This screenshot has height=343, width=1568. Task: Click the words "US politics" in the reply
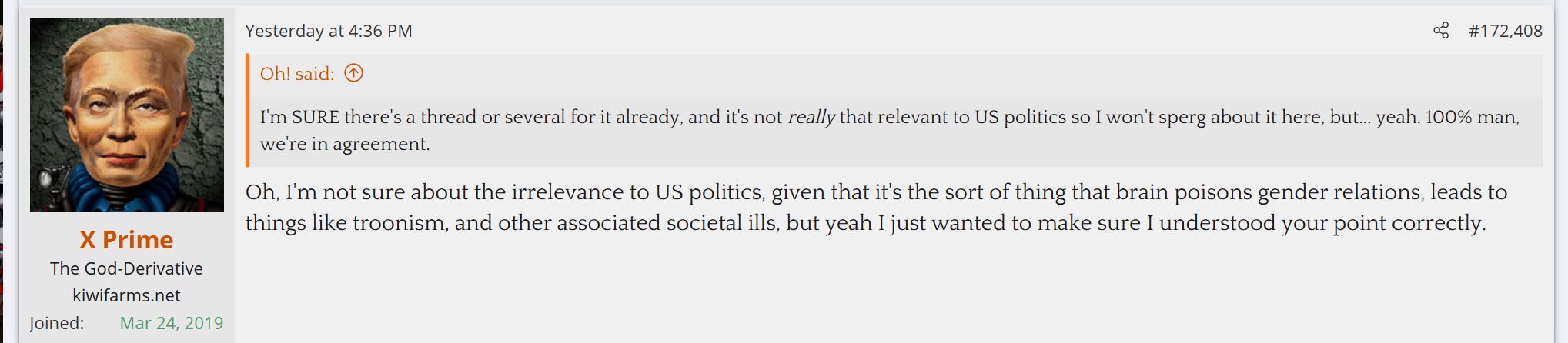pos(709,192)
